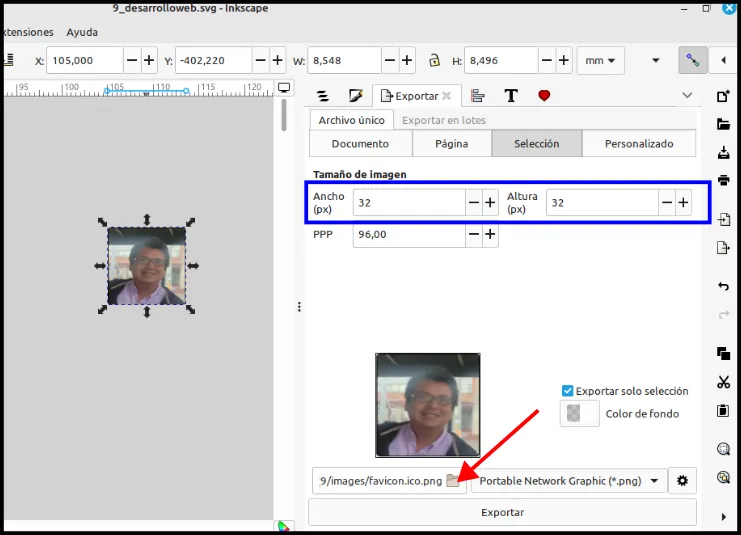Click the print icon in the sidebar
This screenshot has width=741, height=535.
723,180
